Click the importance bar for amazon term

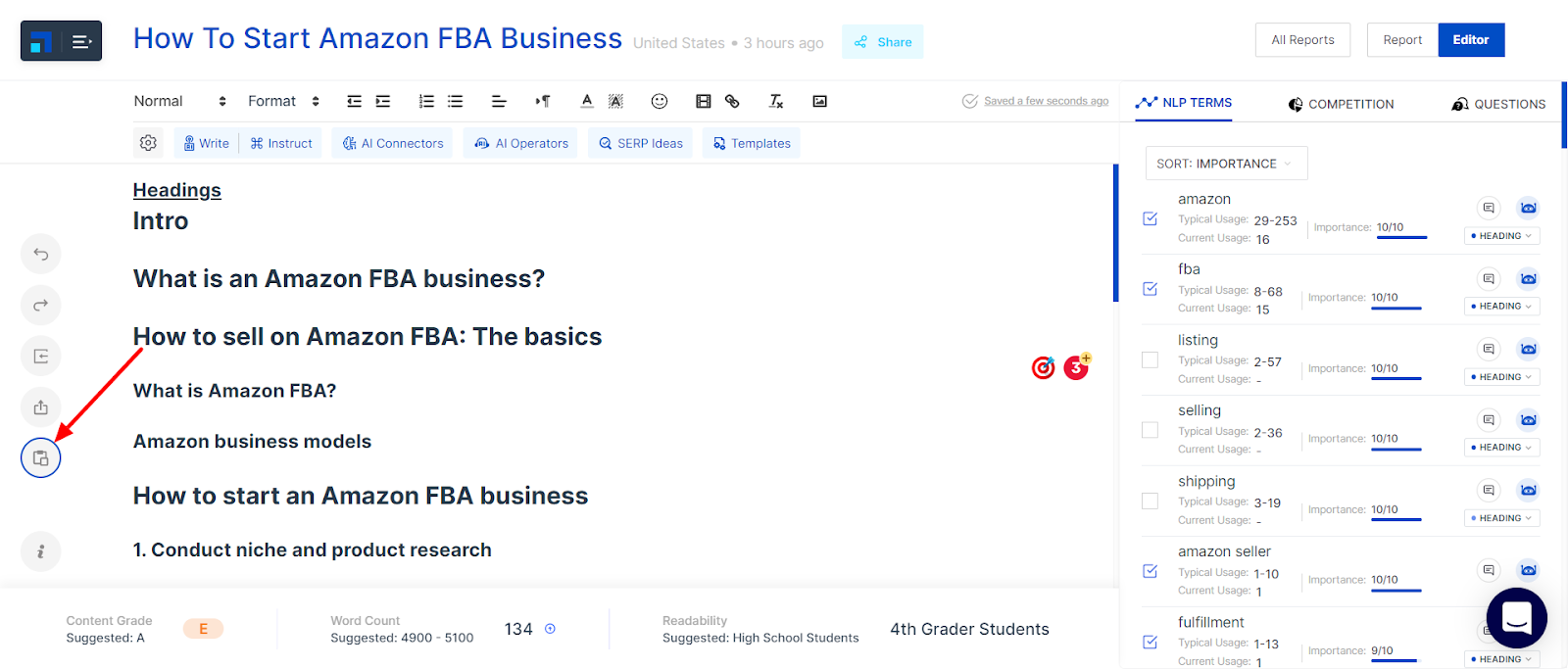1401,237
